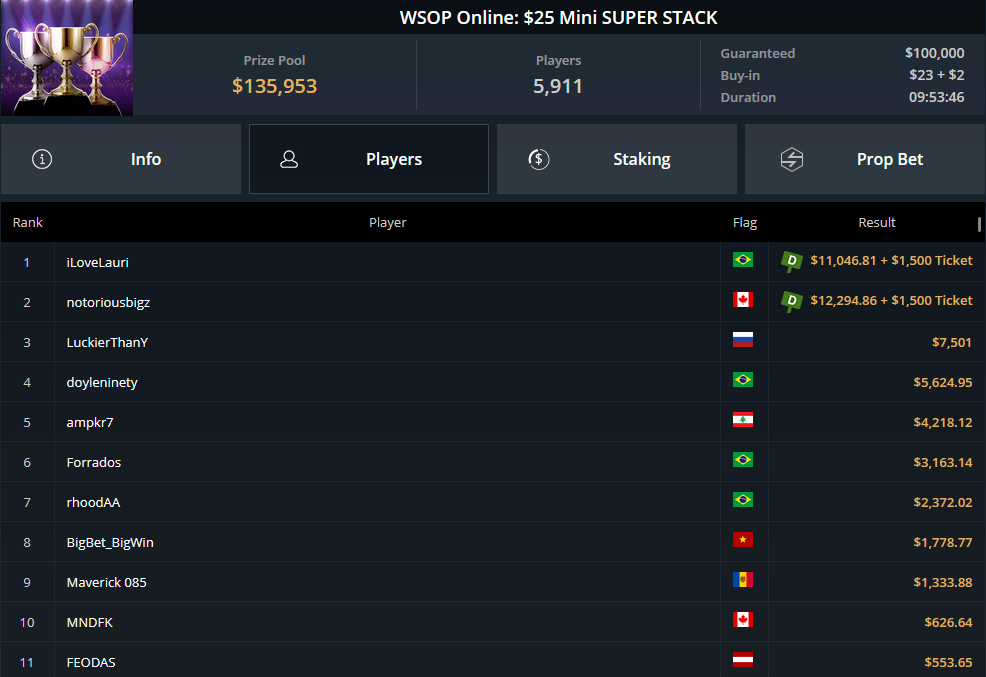Click the Rank column header
The height and width of the screenshot is (677, 986).
(28, 223)
